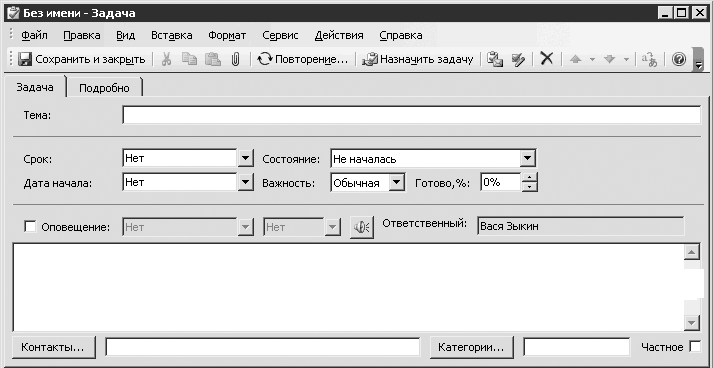Screen dimensions: 713x368
Task: Click the Контакты... button
Action: 54,347
